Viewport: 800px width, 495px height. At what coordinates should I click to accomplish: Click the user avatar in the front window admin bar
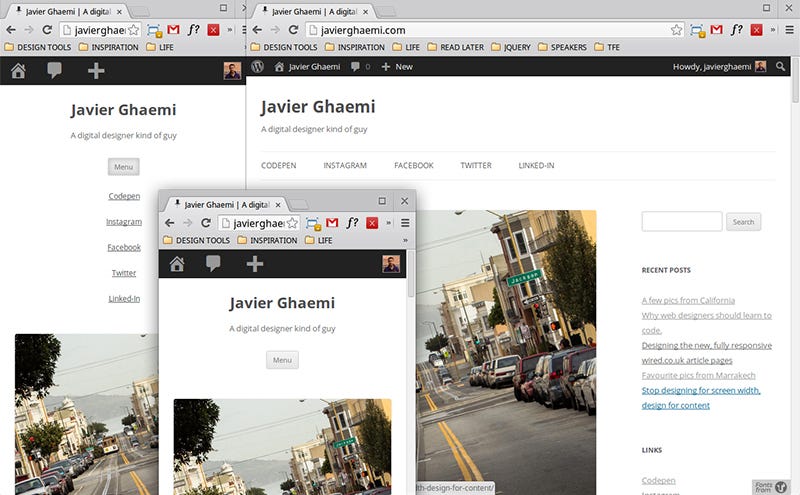(391, 264)
